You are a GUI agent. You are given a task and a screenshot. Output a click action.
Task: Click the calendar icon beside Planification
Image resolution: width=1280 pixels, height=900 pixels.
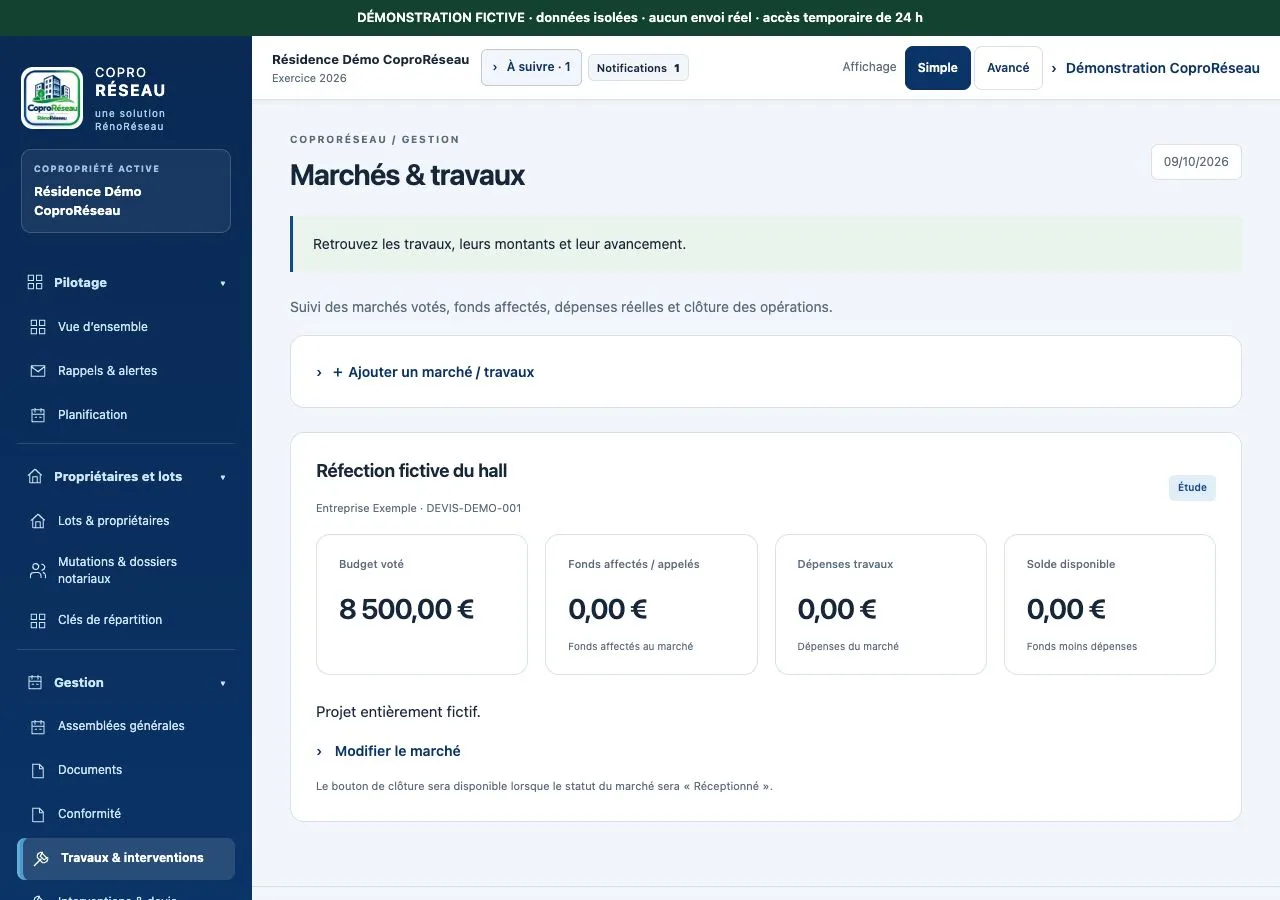pos(38,415)
